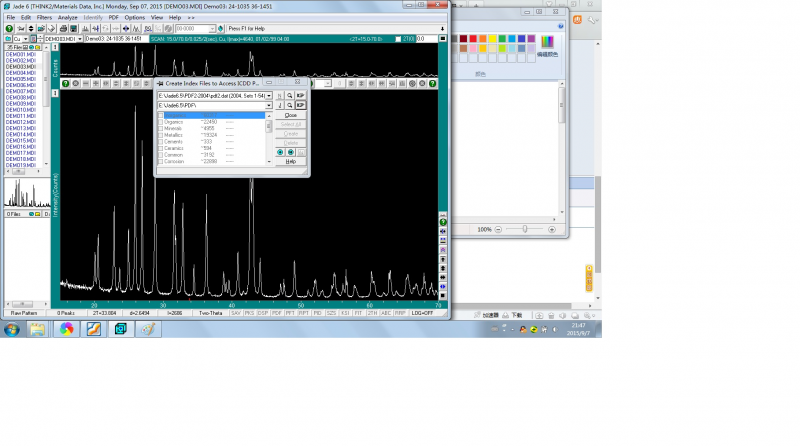The width and height of the screenshot is (800, 446).
Task: Enable the Metallics subfile checkbox
Action: (161, 134)
